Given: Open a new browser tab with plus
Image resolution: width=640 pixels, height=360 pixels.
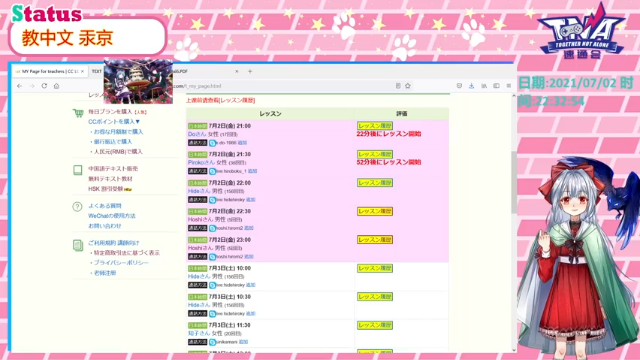Looking at the screenshot, I should 250,71.
